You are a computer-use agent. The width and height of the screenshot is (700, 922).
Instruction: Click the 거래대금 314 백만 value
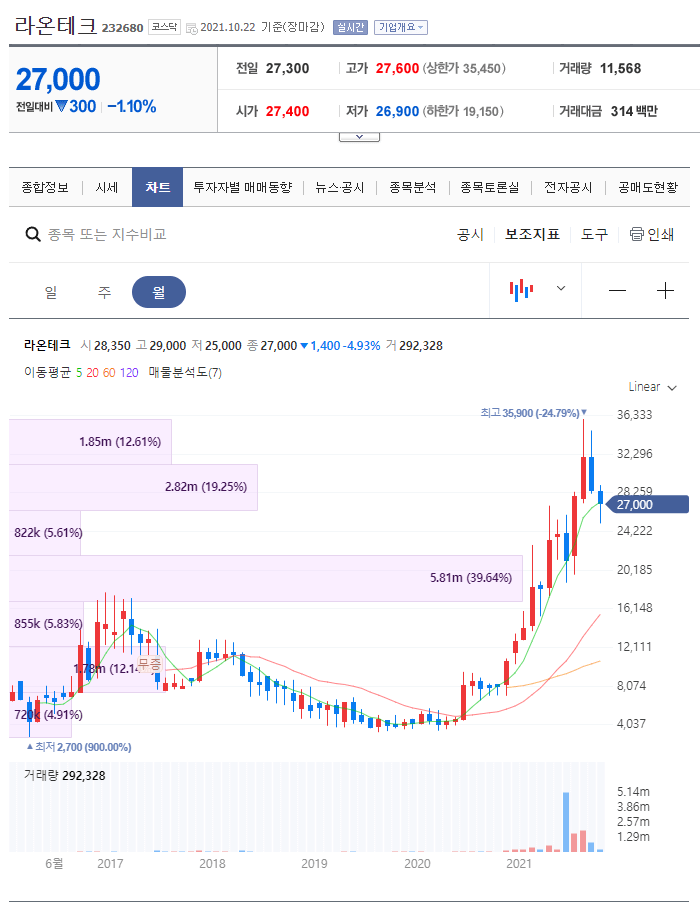[634, 111]
